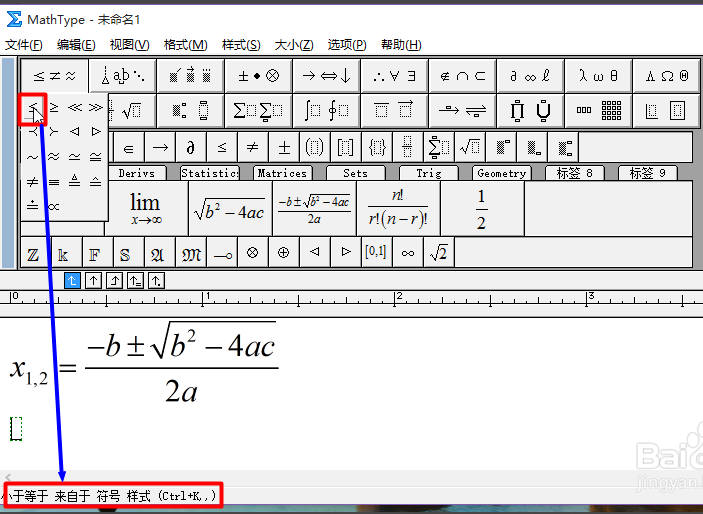The height and width of the screenshot is (514, 703).
Task: Insert circled plus ⊕ symbol
Action: pos(283,253)
